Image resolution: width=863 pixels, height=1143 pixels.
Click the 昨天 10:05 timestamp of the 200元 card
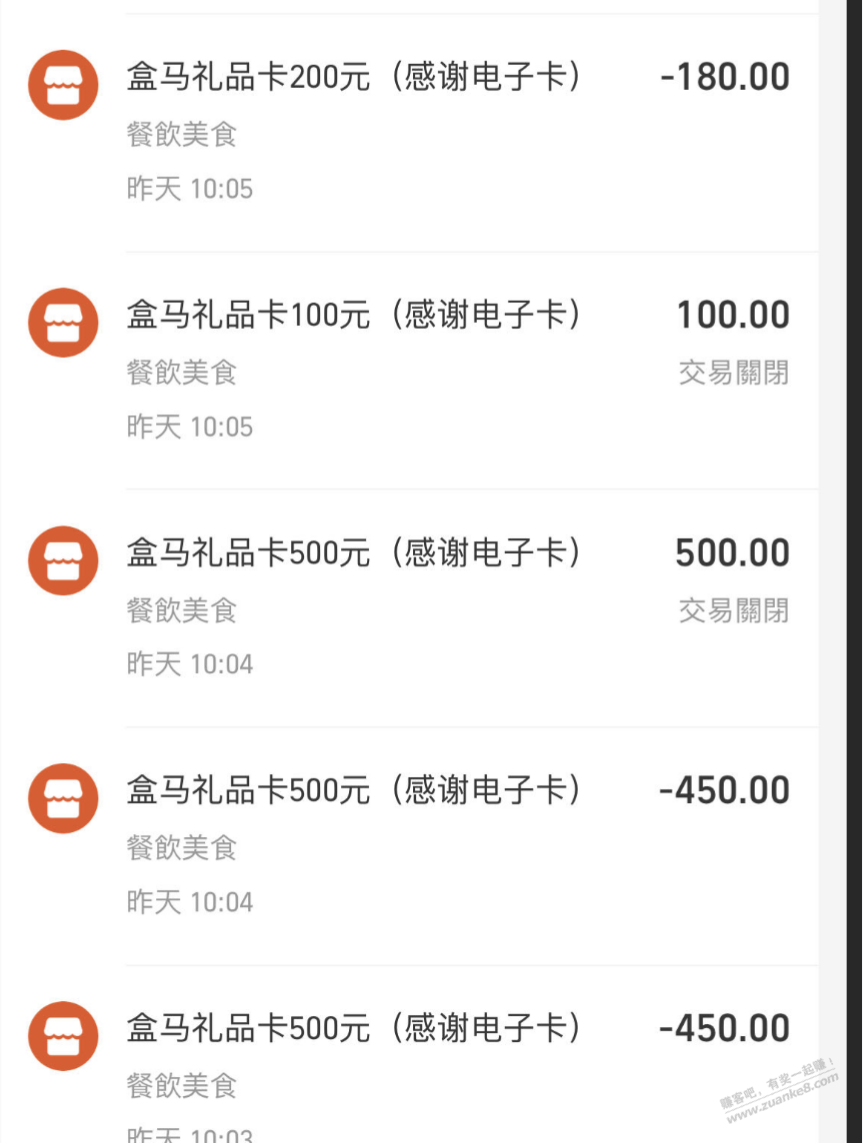190,189
